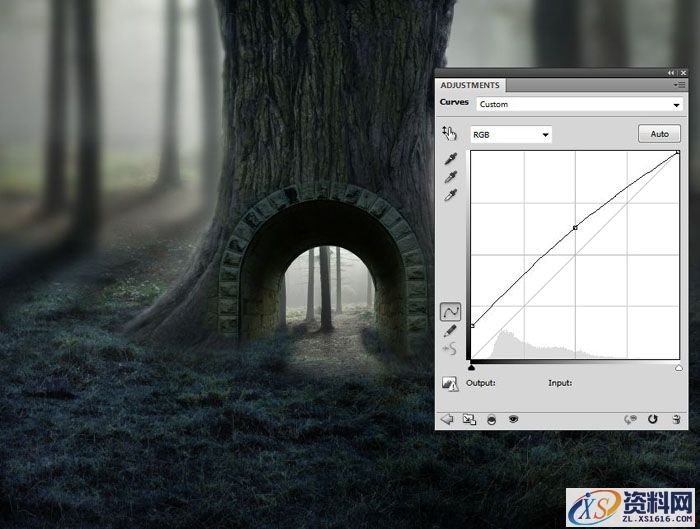700x529 pixels.
Task: Open the RGB channel dropdown
Action: [x=511, y=134]
